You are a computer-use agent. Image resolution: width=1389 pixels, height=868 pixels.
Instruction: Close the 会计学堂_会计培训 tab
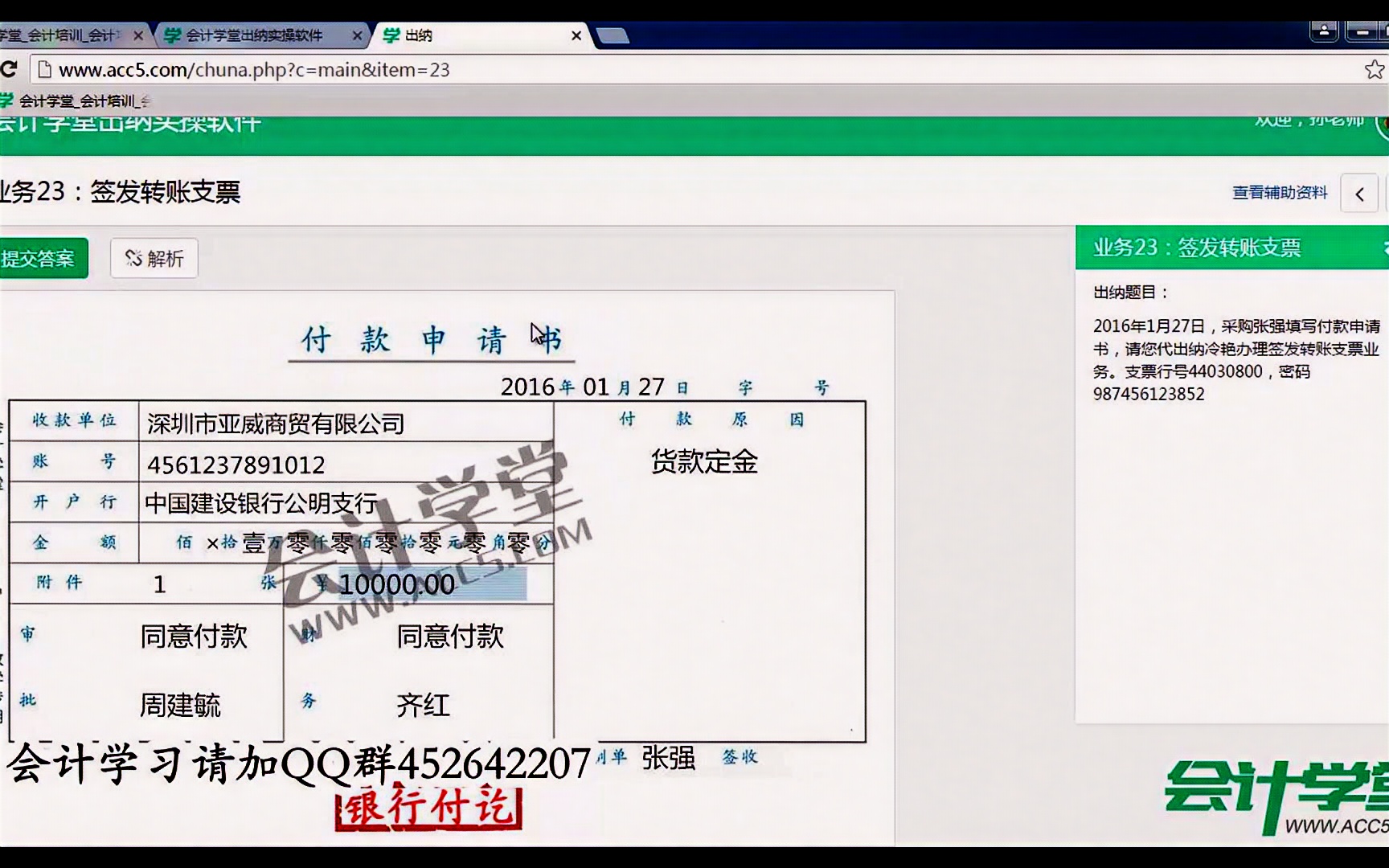[138, 35]
